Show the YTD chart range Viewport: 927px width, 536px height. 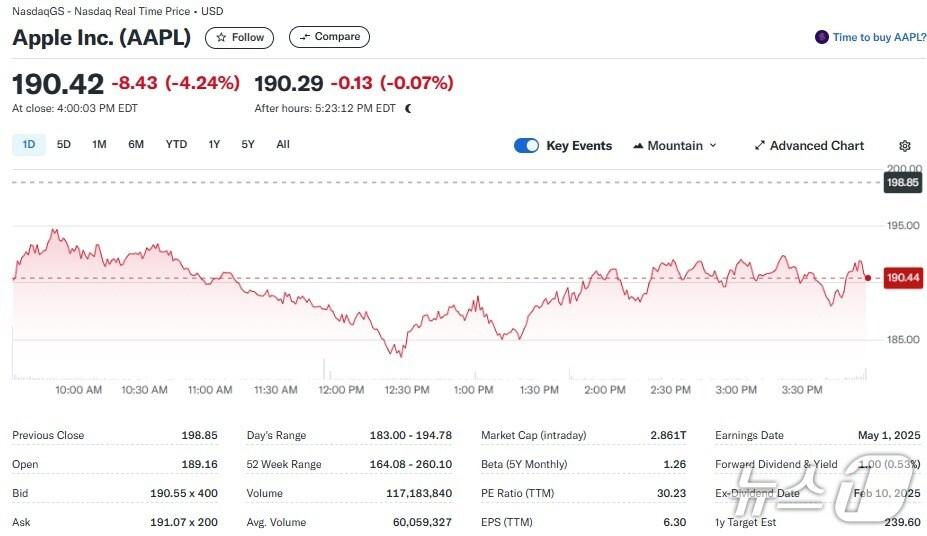176,144
